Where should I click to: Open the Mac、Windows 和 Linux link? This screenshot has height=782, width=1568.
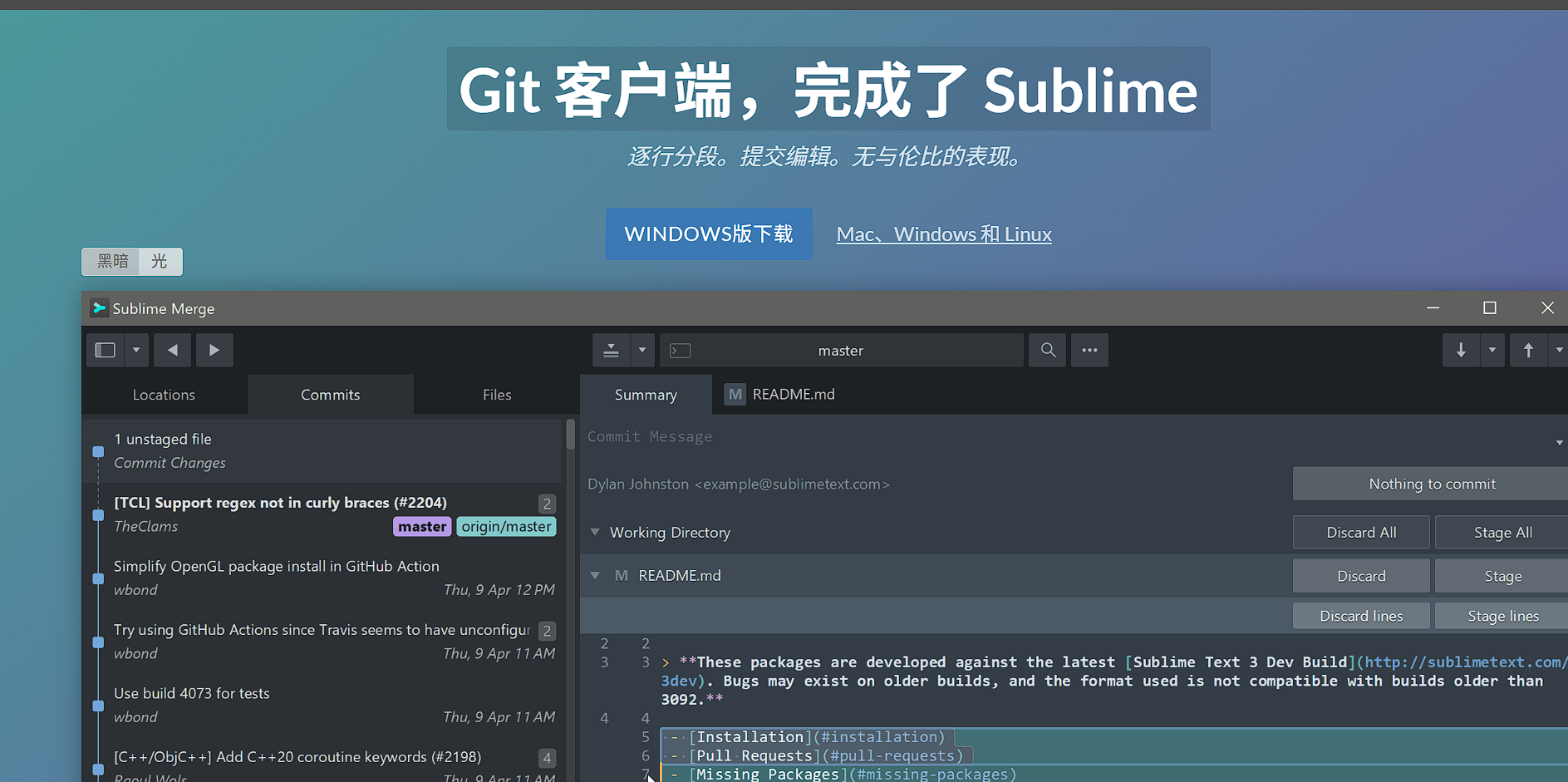pos(944,234)
